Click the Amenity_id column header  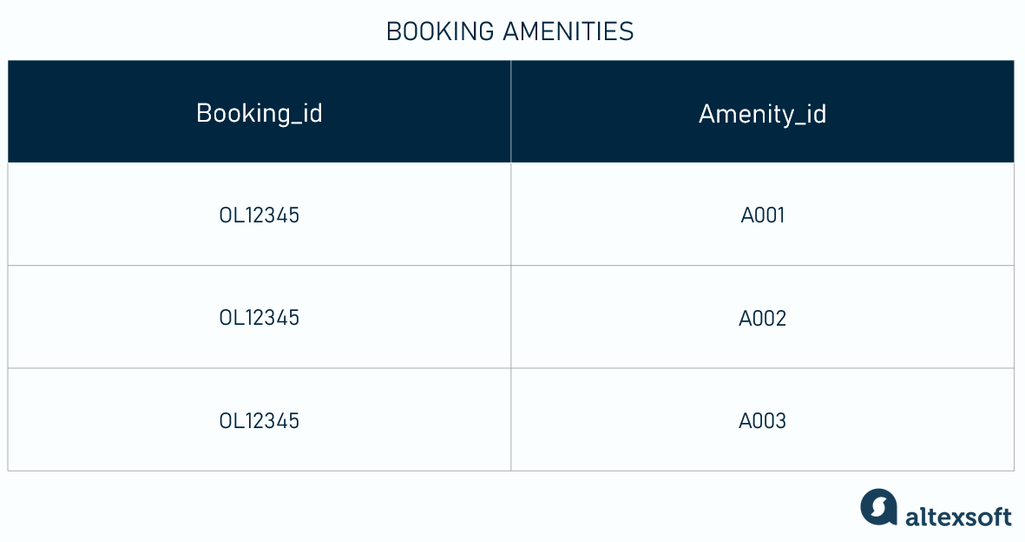tap(762, 112)
